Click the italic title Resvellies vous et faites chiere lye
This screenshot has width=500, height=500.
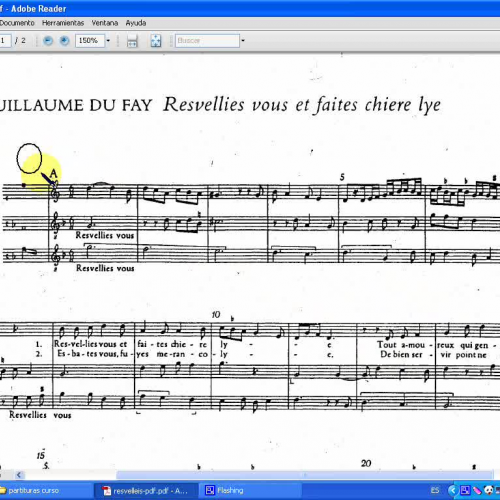tap(302, 105)
